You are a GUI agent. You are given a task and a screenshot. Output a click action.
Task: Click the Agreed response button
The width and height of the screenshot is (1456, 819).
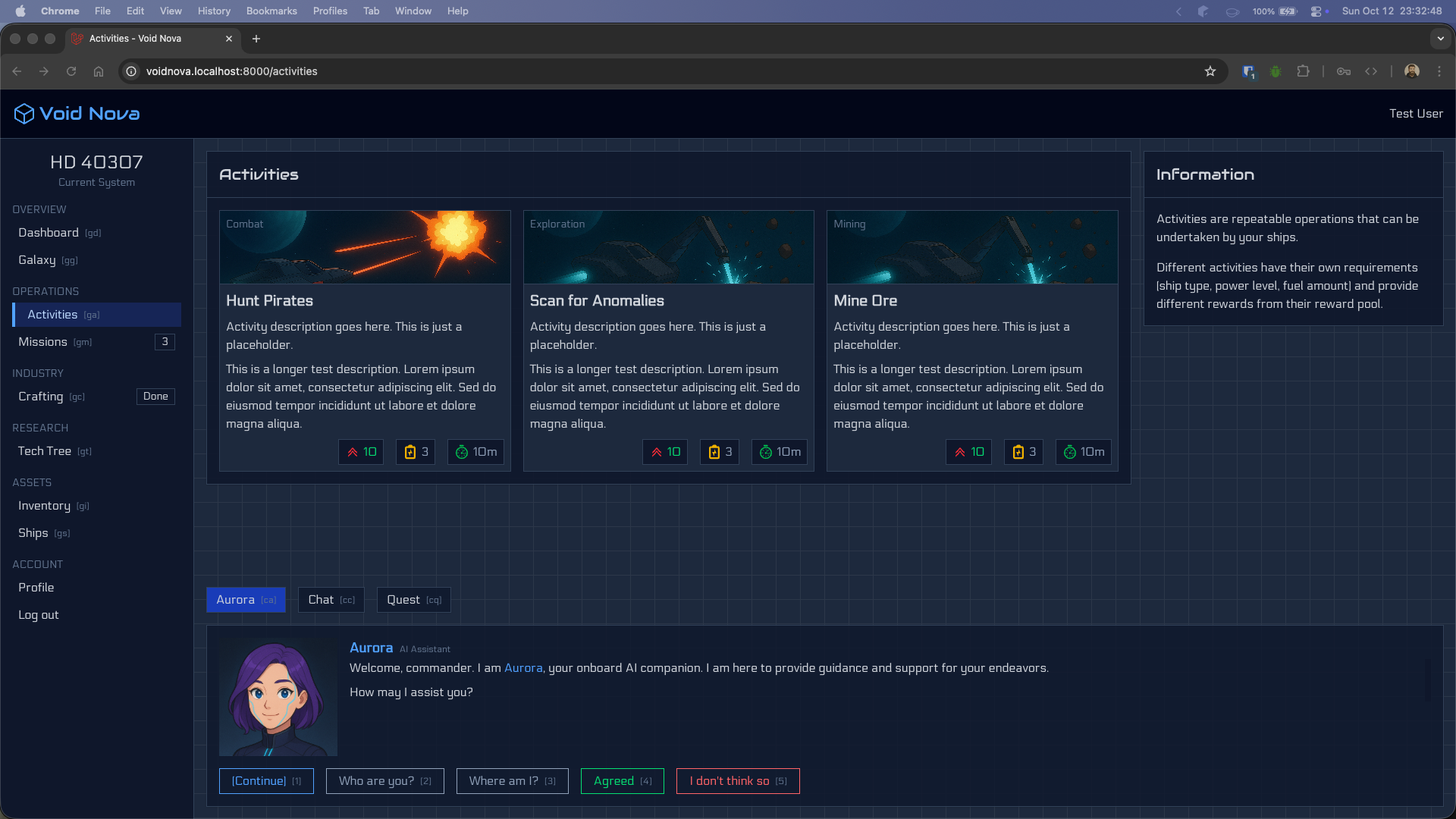pos(622,781)
